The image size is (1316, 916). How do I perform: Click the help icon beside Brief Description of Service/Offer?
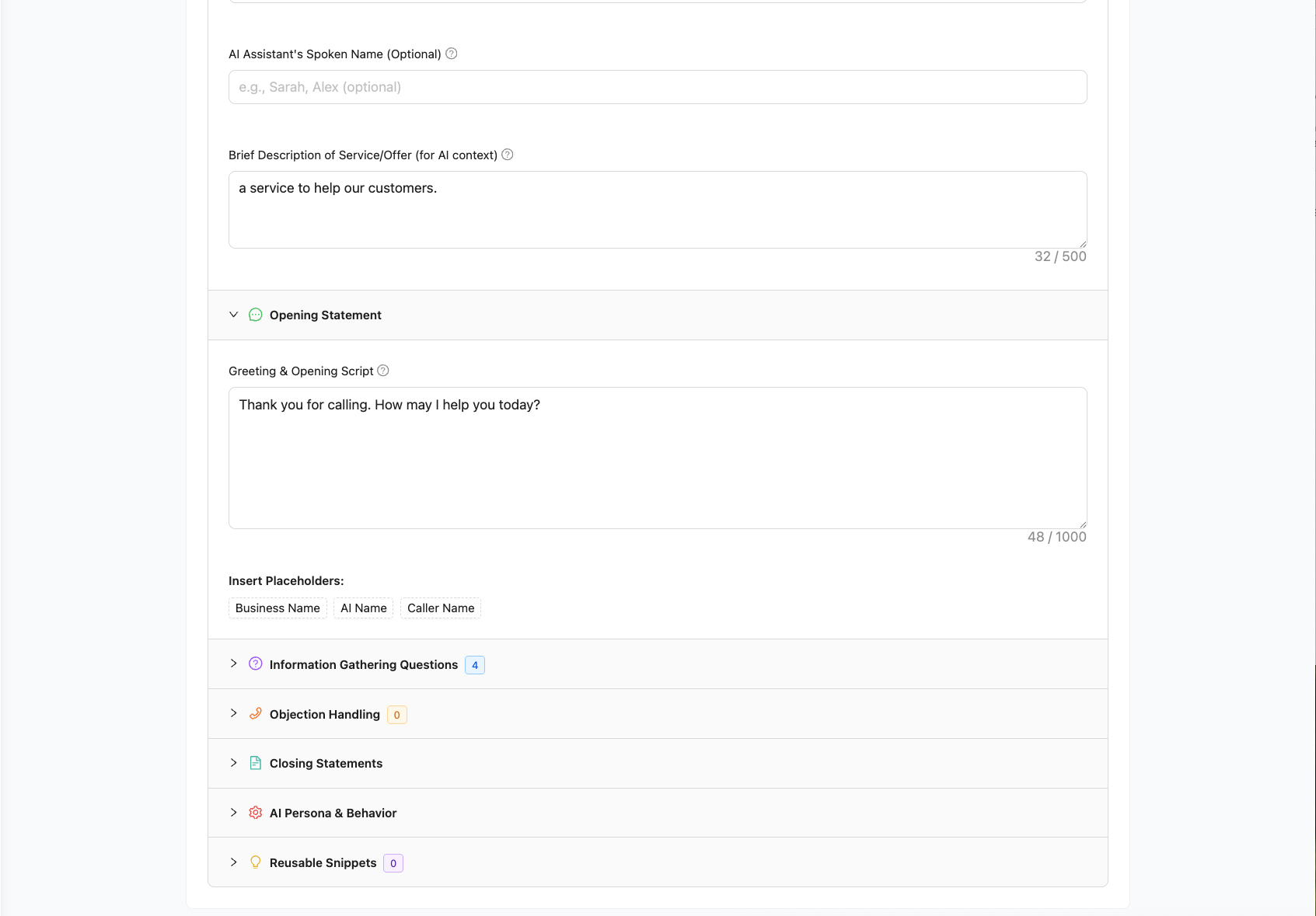point(507,155)
